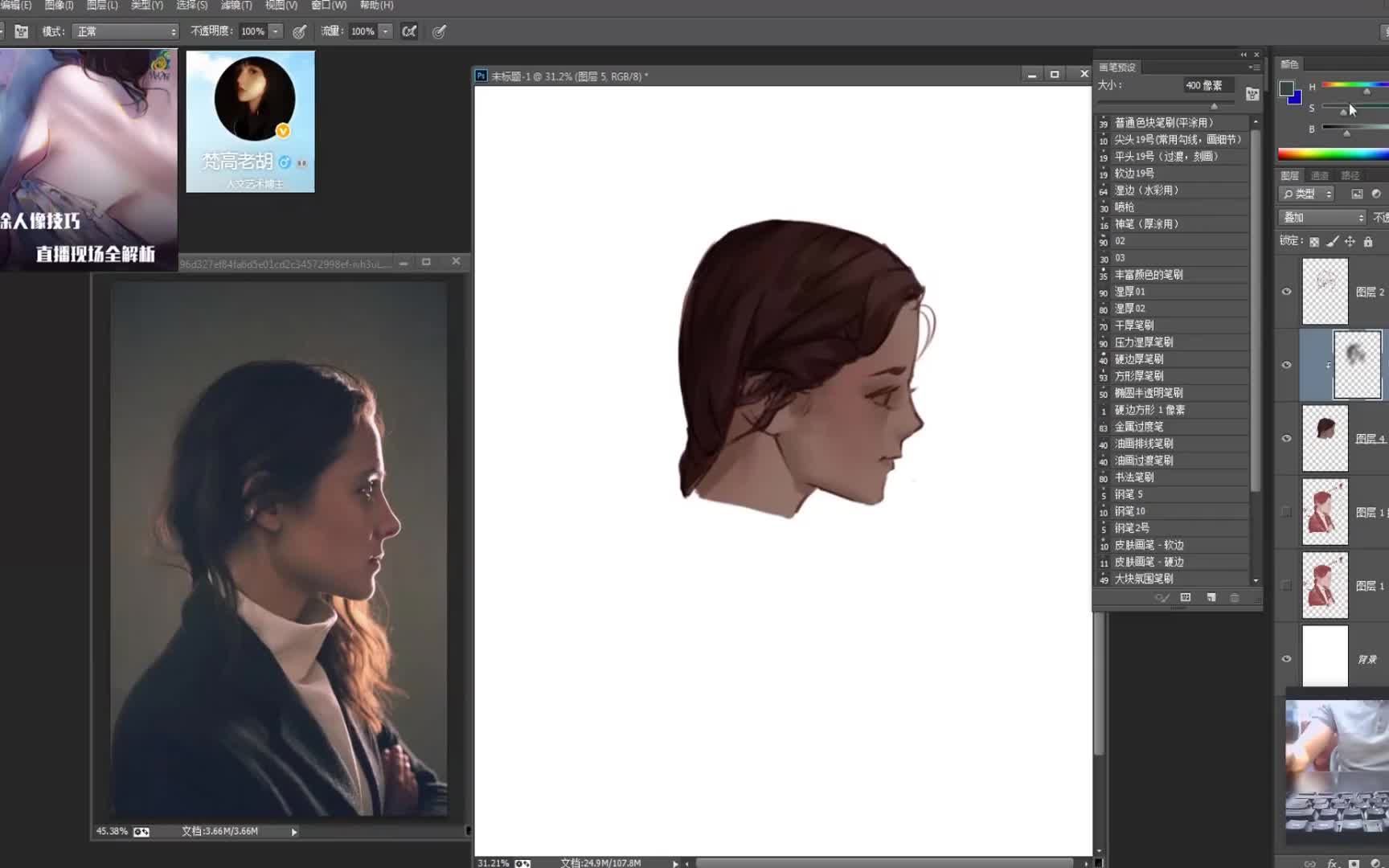
Task: Toggle the brush panel icon in options bar
Action: tap(22, 31)
